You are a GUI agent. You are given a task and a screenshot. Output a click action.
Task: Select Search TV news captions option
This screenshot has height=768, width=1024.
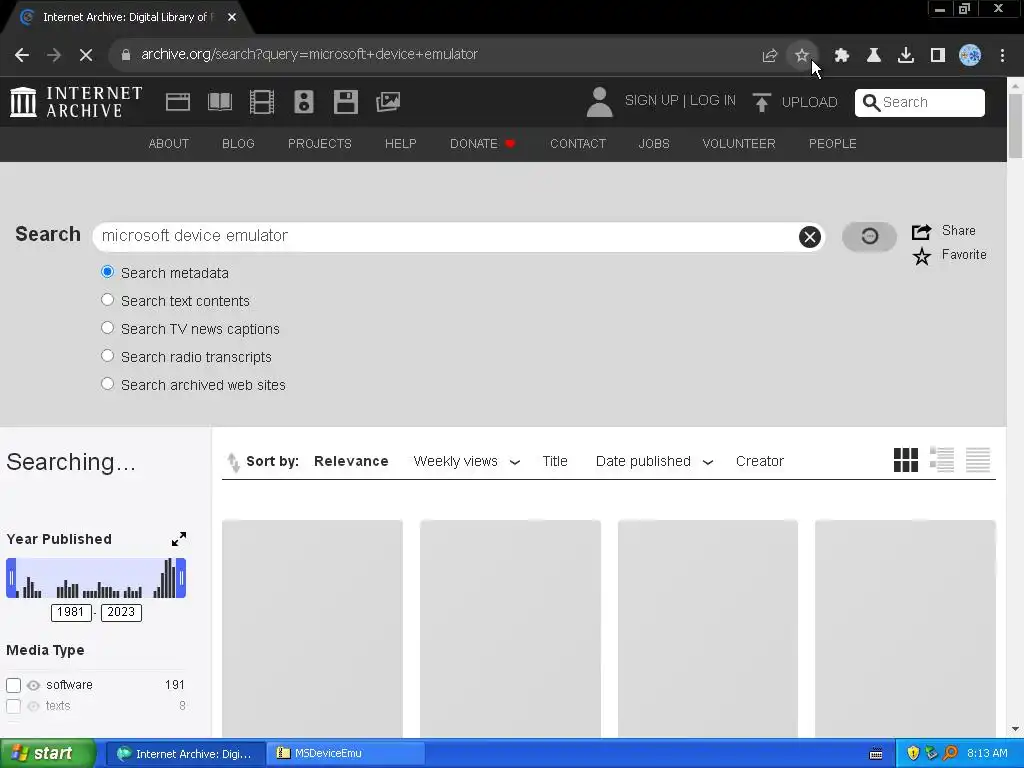point(107,328)
